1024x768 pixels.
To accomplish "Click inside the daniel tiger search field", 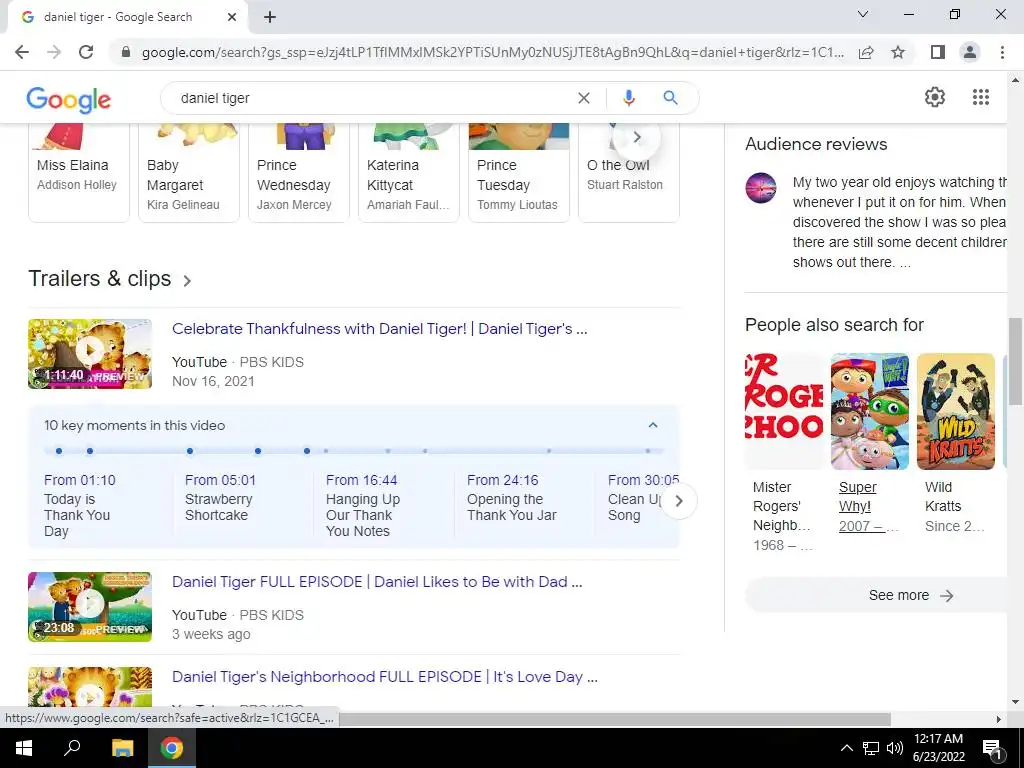I will (372, 98).
